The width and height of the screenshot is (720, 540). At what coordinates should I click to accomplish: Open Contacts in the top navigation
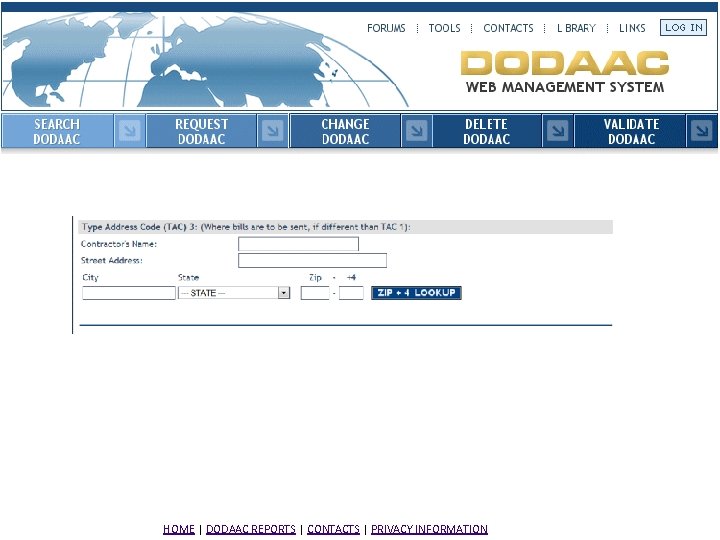coord(508,28)
